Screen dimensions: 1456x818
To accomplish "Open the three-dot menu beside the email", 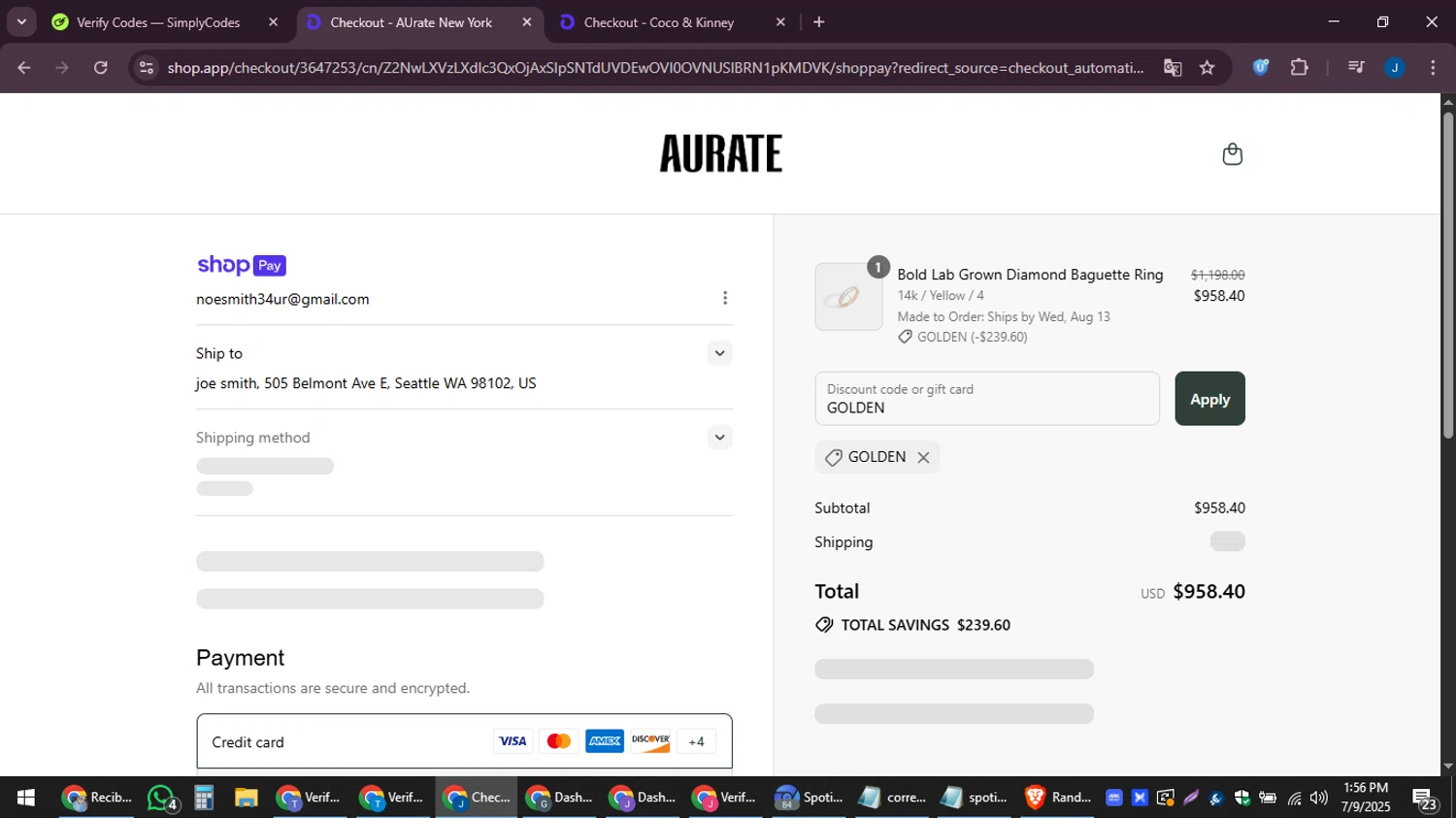I will pyautogui.click(x=725, y=298).
